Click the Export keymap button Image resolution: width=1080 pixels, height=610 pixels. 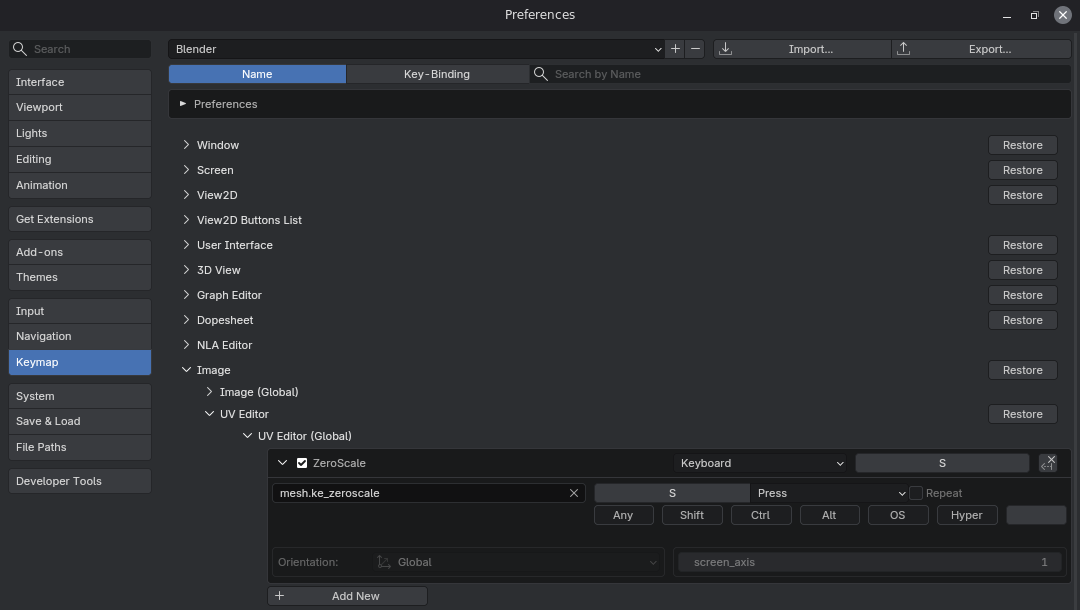981,49
